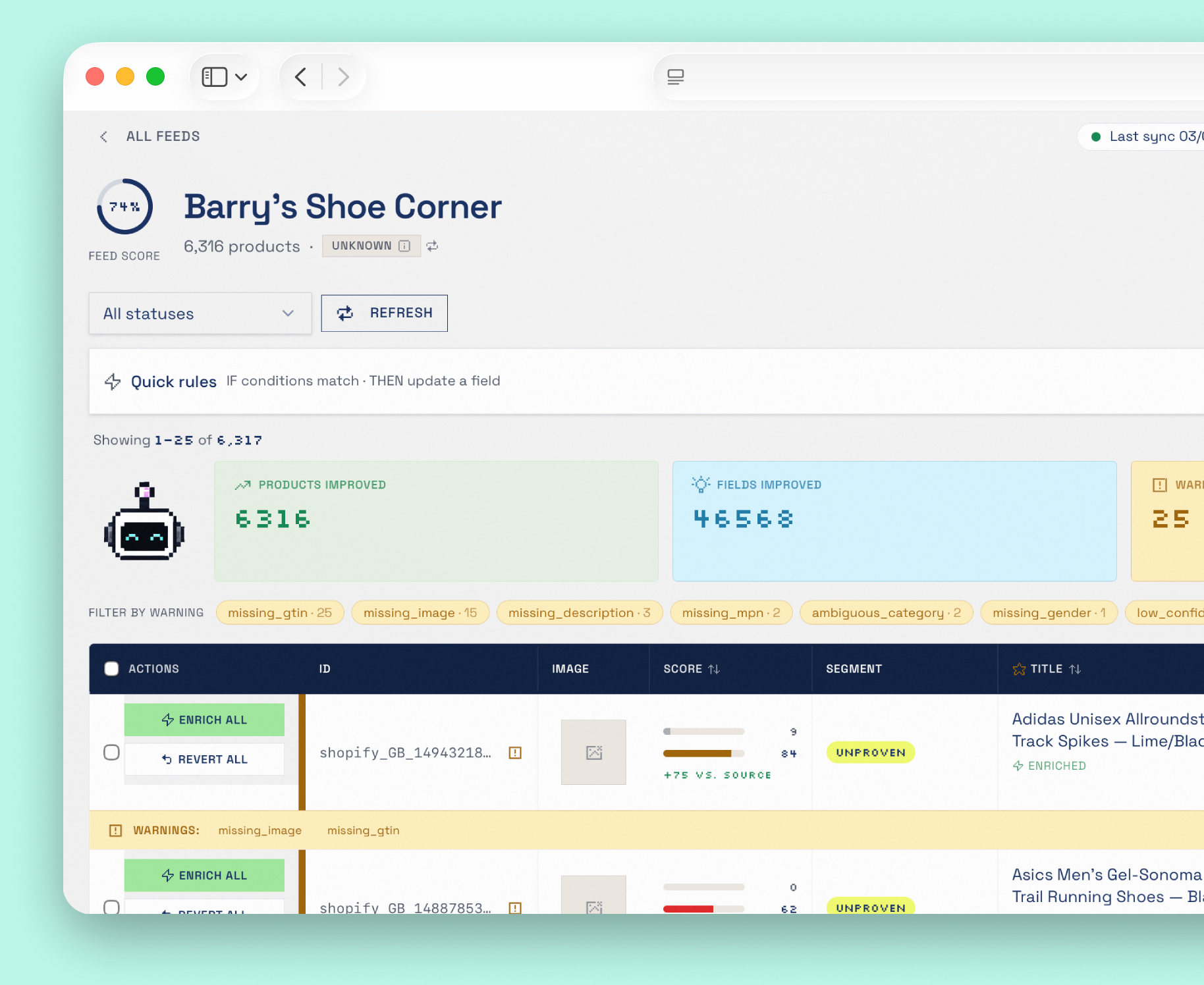Viewport: 1204px width, 985px height.
Task: Click the WARNINGS alert icon in yellow row
Action: pos(115,830)
